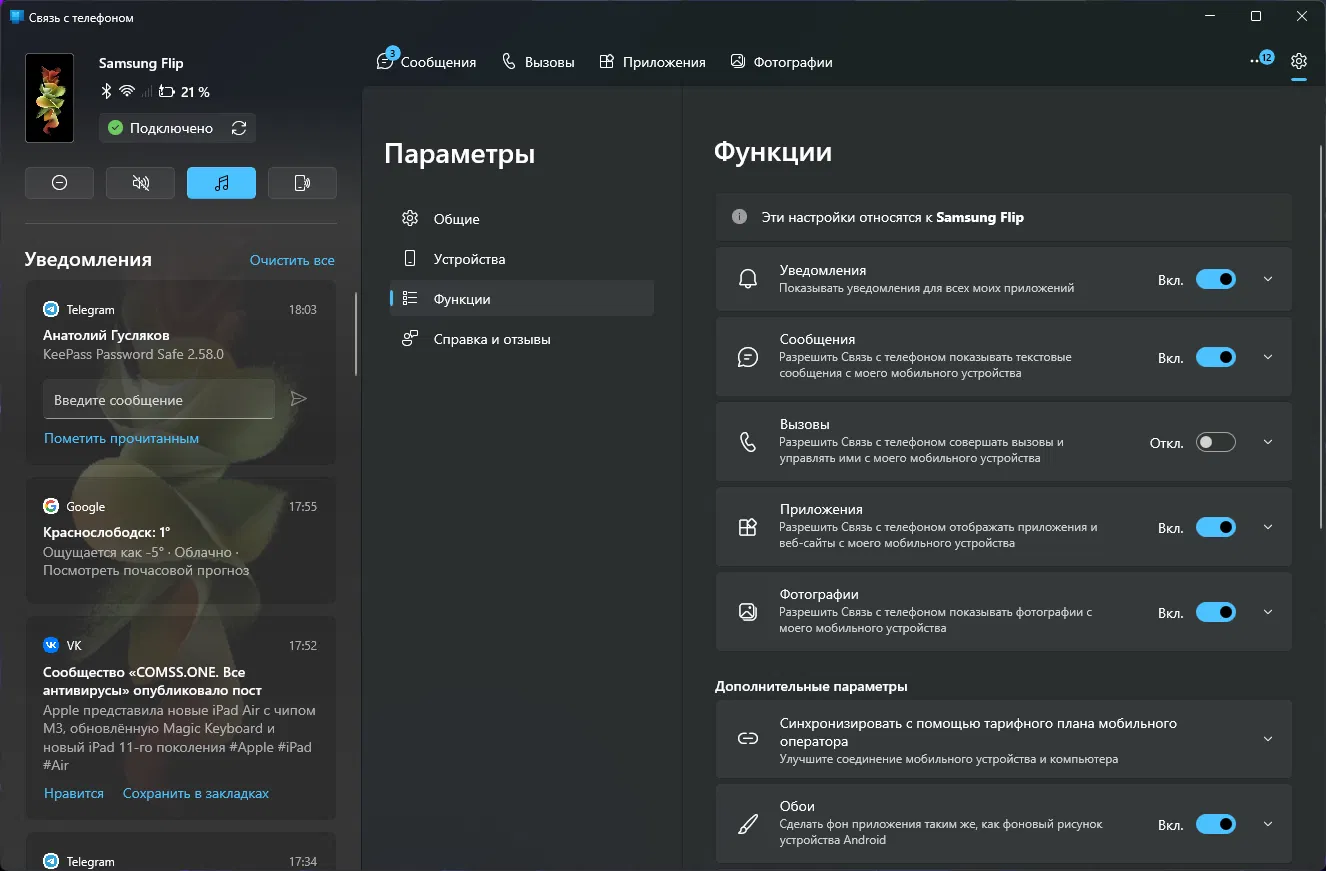The height and width of the screenshot is (871, 1326).
Task: Expand the Обои settings row chevron
Action: 1268,824
